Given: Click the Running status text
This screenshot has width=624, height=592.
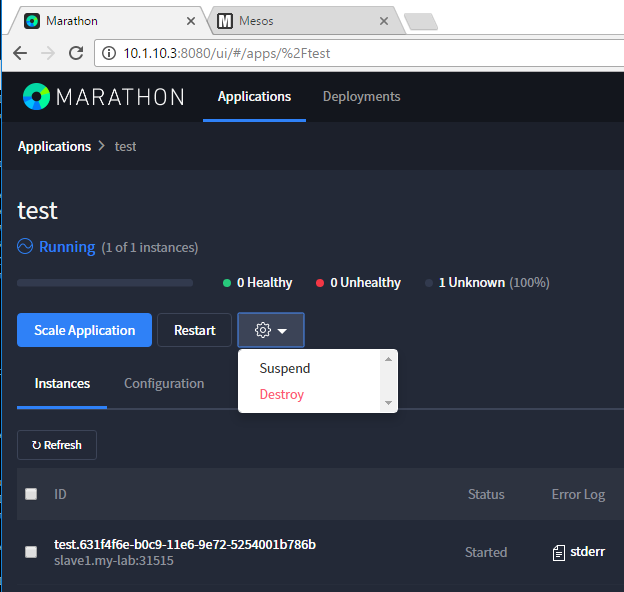Looking at the screenshot, I should coord(67,247).
